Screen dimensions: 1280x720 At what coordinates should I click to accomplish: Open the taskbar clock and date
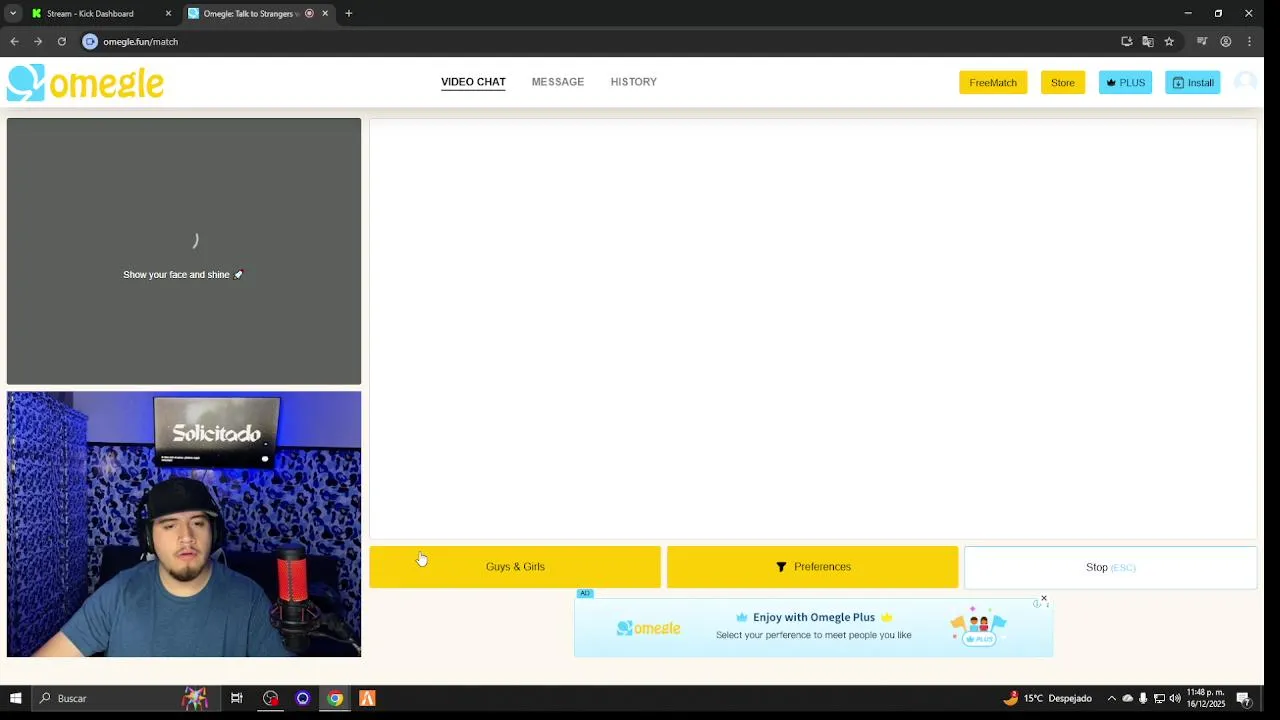point(1205,698)
